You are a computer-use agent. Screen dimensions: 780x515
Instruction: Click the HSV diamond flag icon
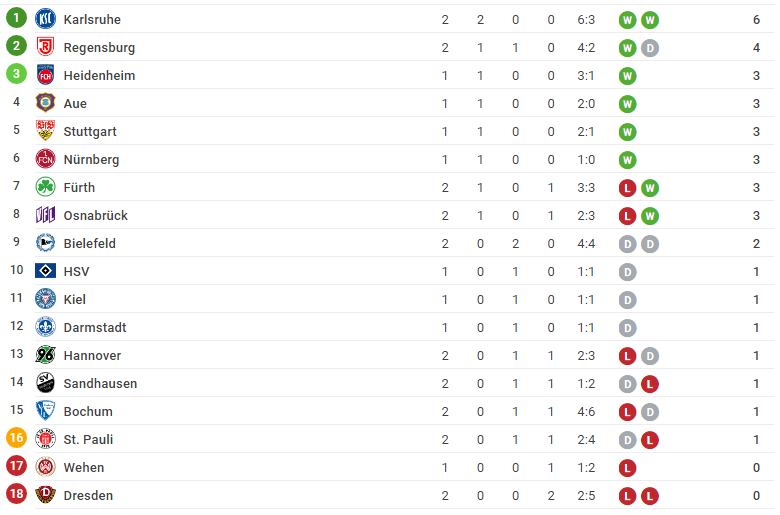click(45, 271)
